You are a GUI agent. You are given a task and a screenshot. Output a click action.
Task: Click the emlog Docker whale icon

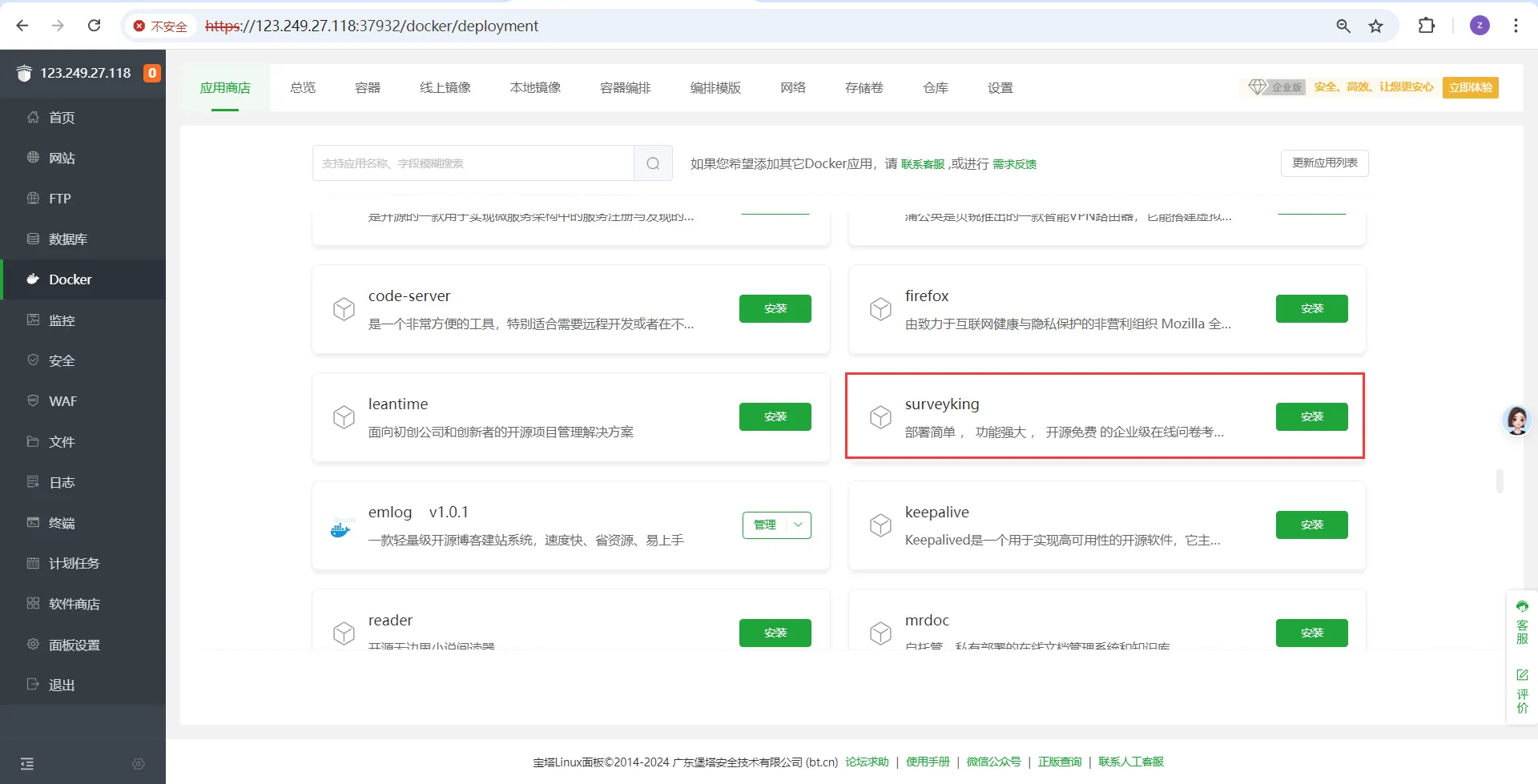point(342,528)
